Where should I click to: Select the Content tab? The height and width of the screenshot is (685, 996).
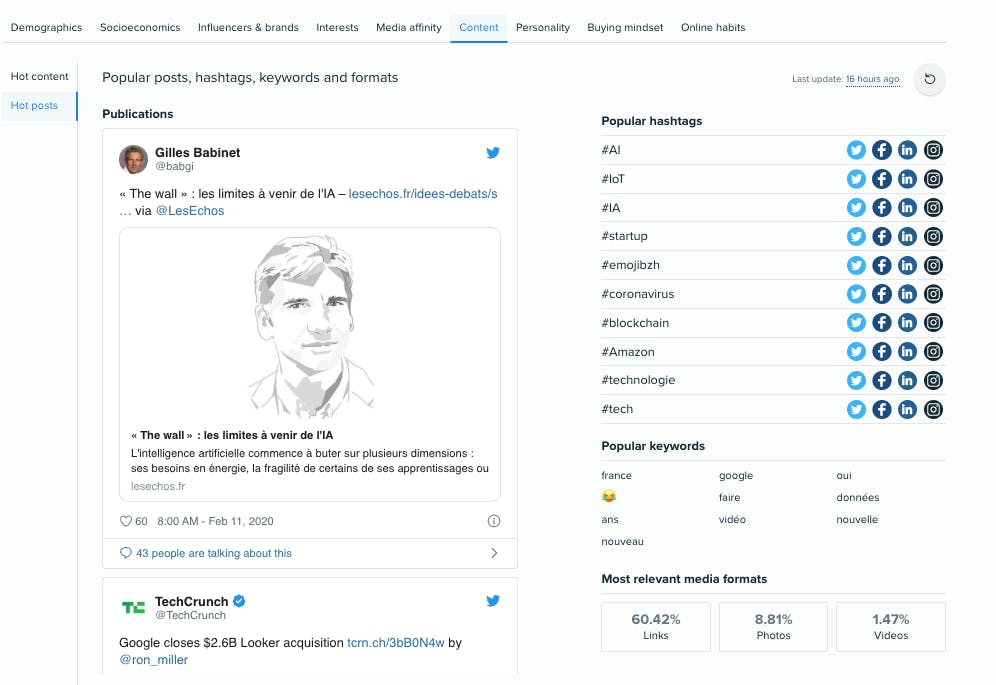pos(478,27)
